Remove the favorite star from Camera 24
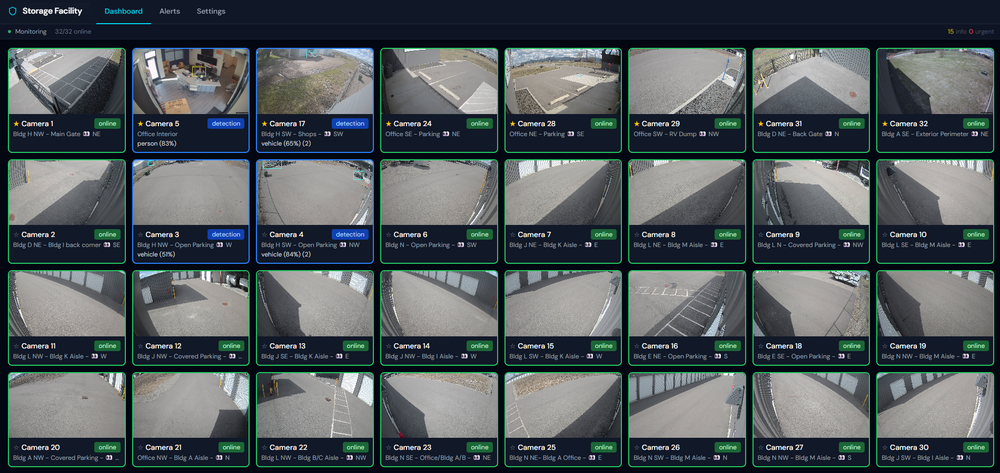 click(388, 124)
